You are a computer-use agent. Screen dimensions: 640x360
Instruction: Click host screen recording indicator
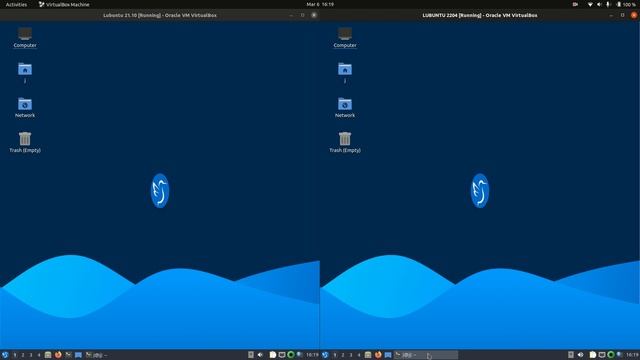tap(575, 4)
